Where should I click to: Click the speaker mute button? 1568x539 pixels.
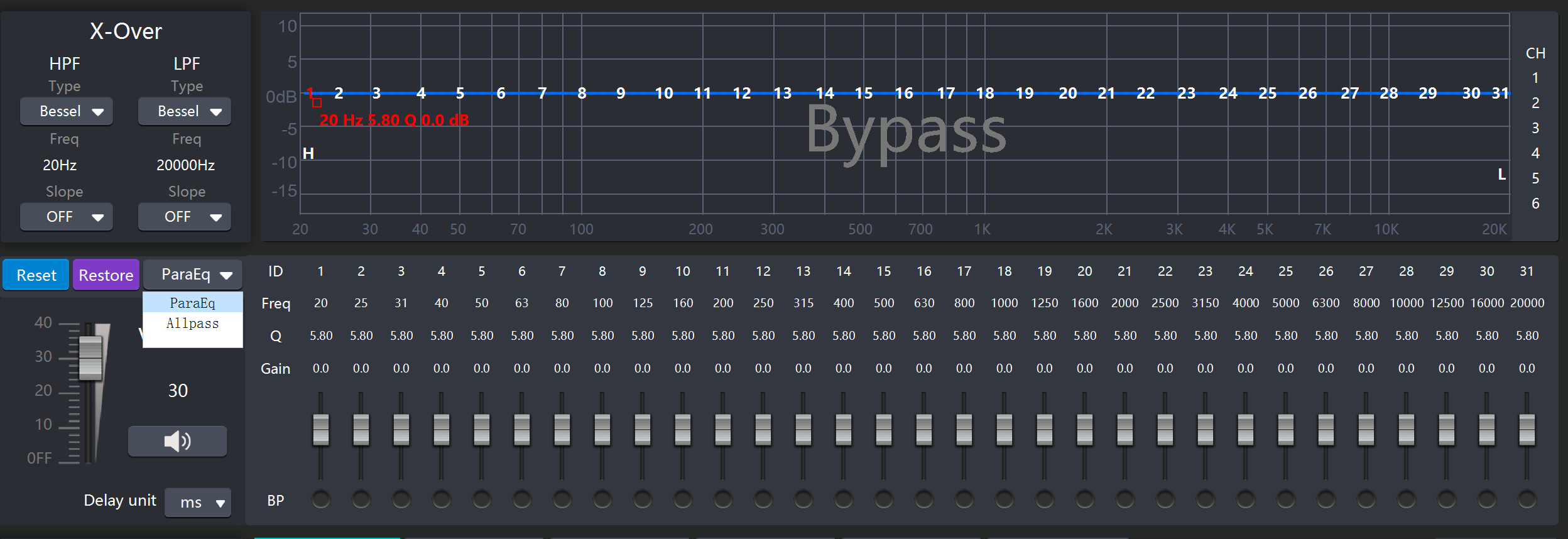pos(177,441)
